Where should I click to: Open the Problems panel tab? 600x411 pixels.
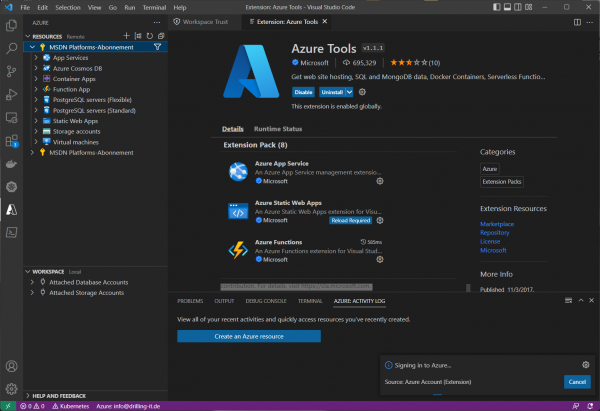(190, 301)
